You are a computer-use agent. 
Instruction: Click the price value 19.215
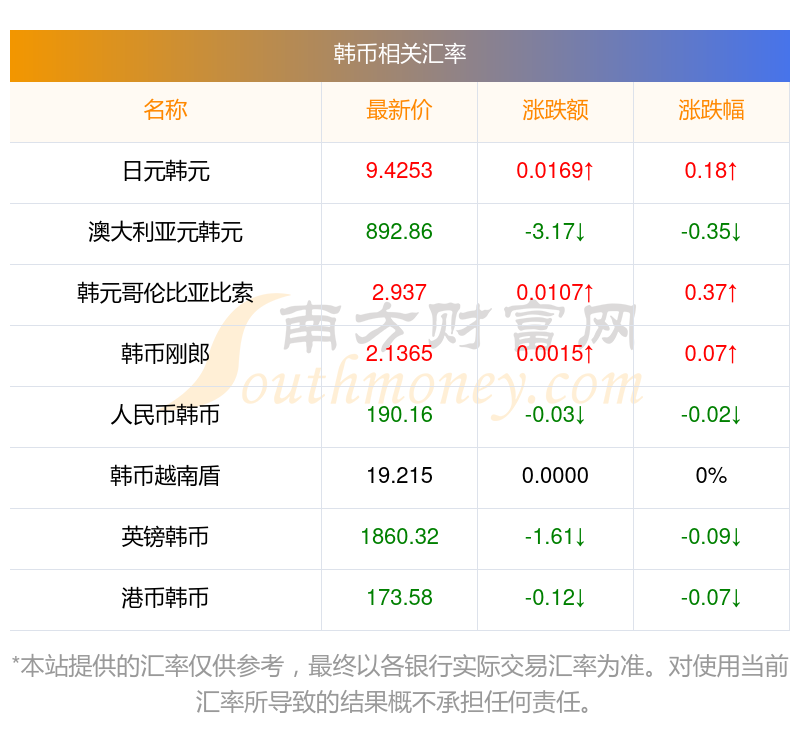point(399,476)
